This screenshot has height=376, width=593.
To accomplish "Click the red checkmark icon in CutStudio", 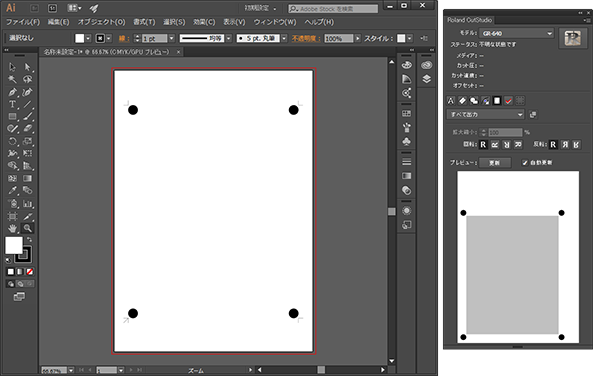I will point(508,101).
